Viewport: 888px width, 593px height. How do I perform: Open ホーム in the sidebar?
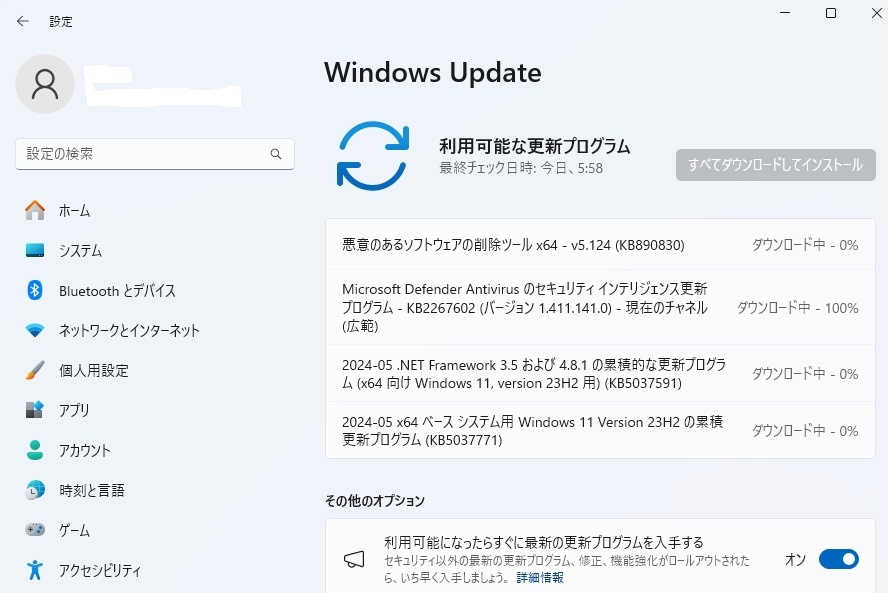(x=74, y=210)
